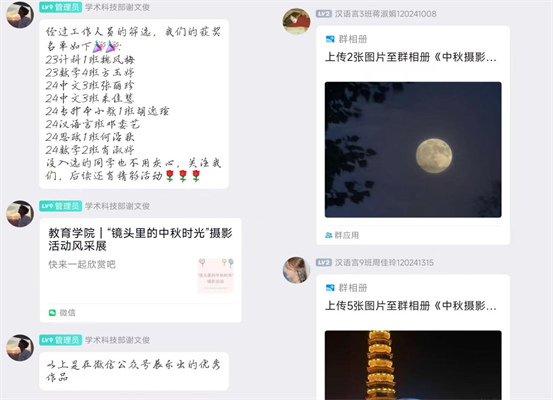Click 蒋淑娟's profile avatar
Image resolution: width=553 pixels, height=400 pixels.
coord(296,21)
